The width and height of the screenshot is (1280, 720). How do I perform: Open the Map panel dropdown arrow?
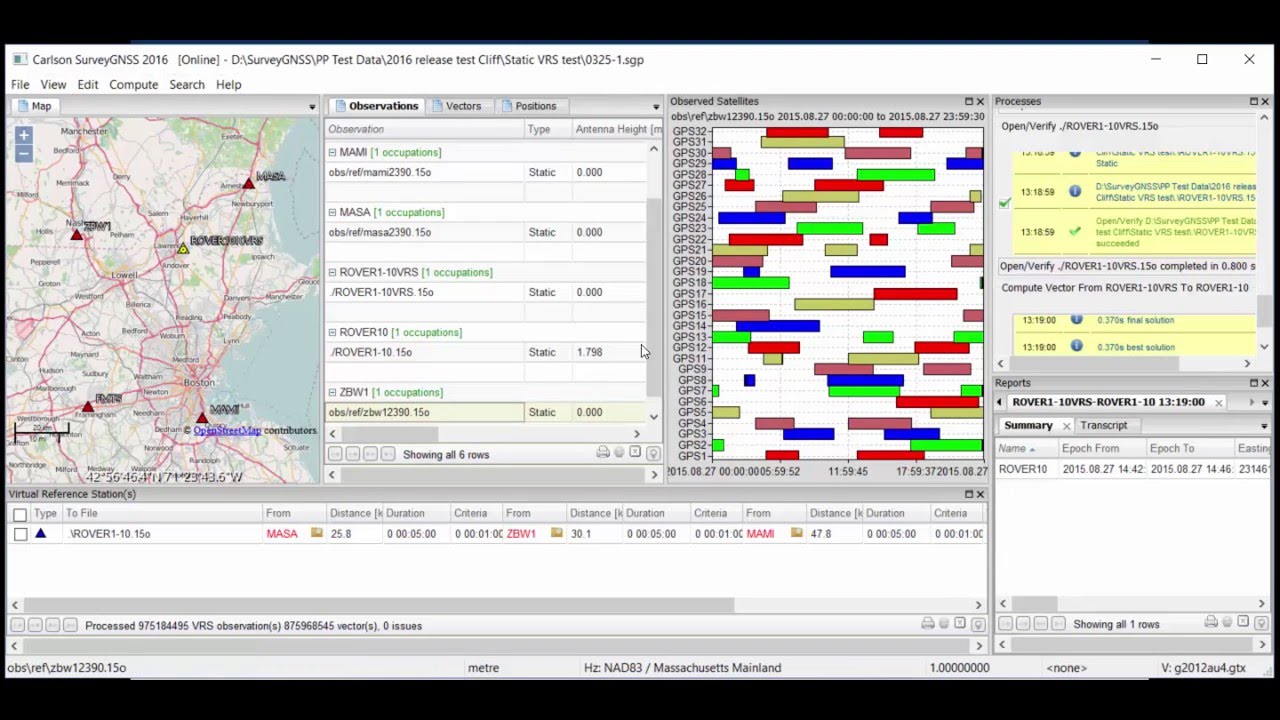point(312,106)
